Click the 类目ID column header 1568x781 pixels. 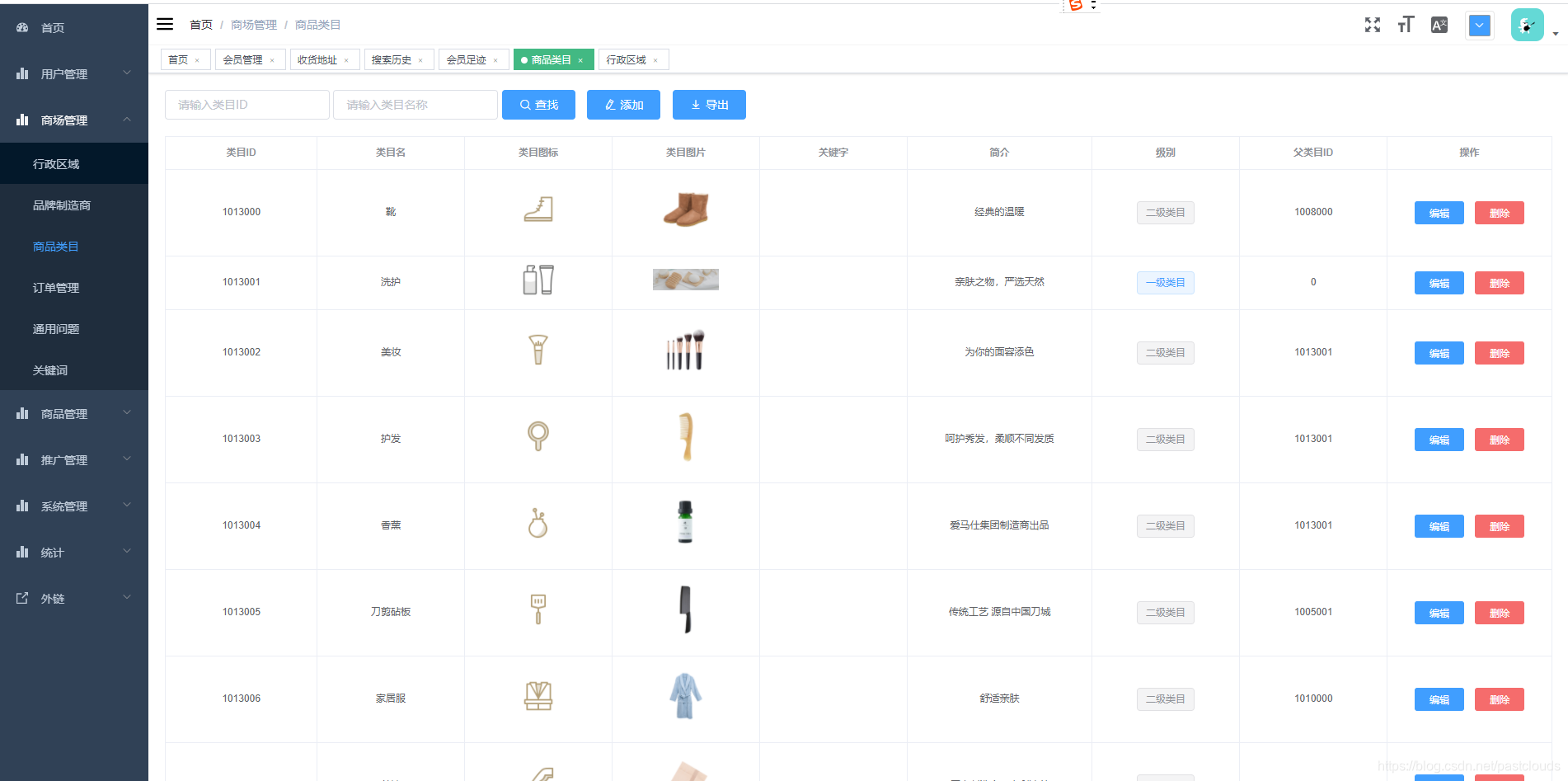241,153
